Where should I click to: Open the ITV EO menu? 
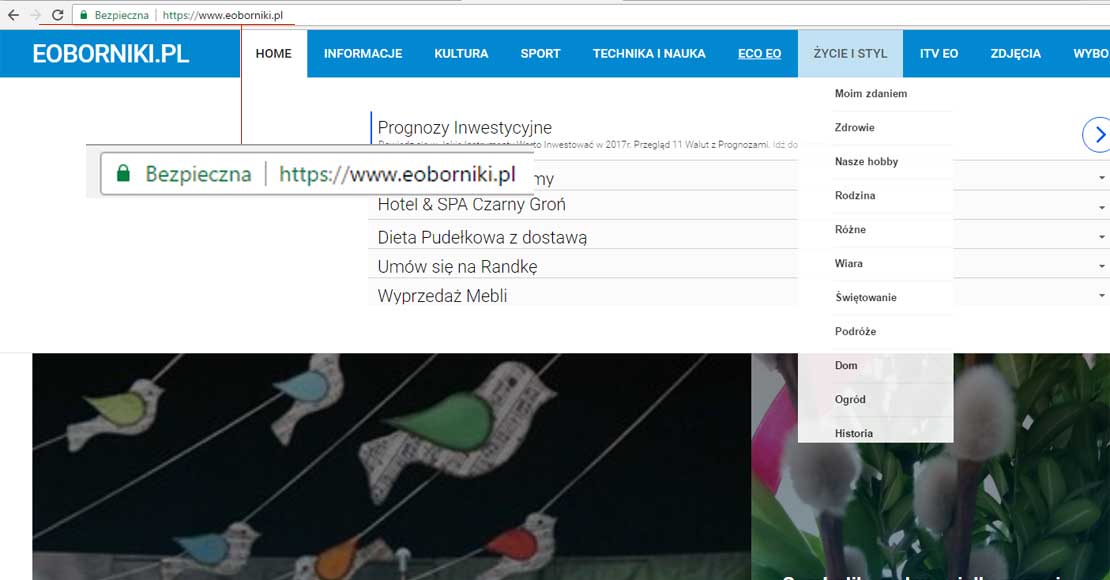coord(939,54)
